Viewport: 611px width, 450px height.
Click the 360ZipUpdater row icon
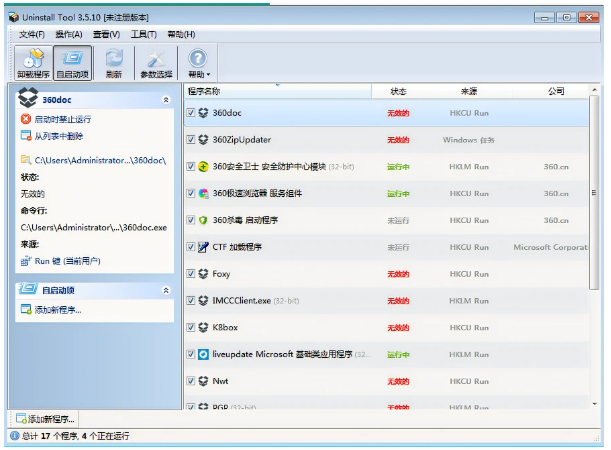pyautogui.click(x=203, y=140)
